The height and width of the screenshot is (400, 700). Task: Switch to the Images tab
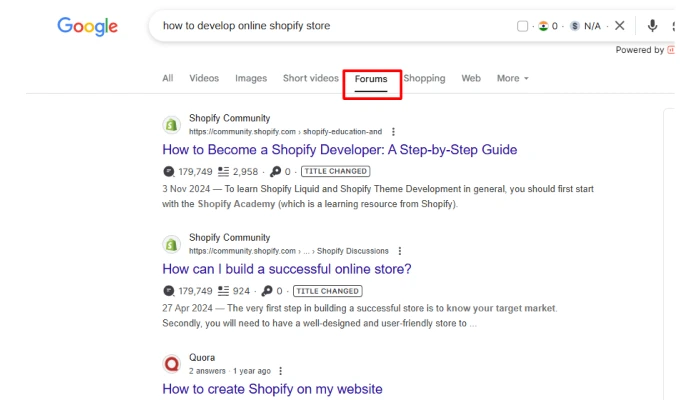(x=251, y=78)
